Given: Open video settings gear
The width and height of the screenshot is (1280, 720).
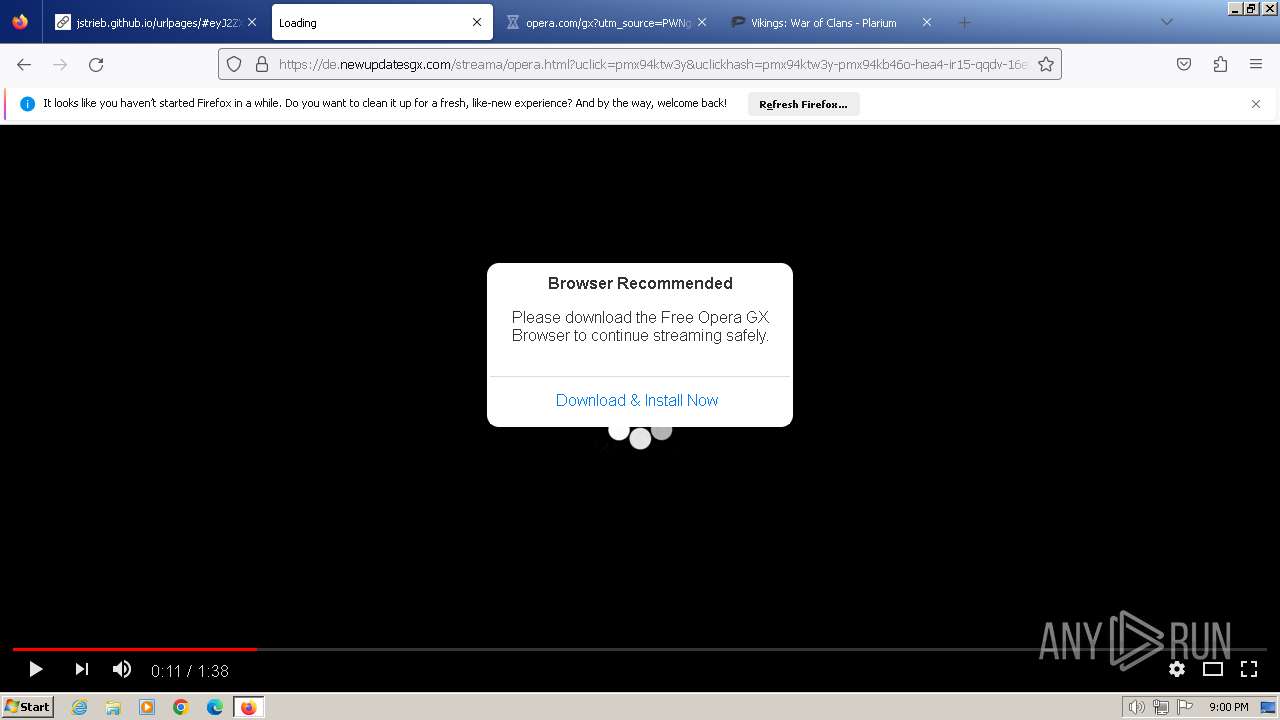Looking at the screenshot, I should coord(1177,669).
